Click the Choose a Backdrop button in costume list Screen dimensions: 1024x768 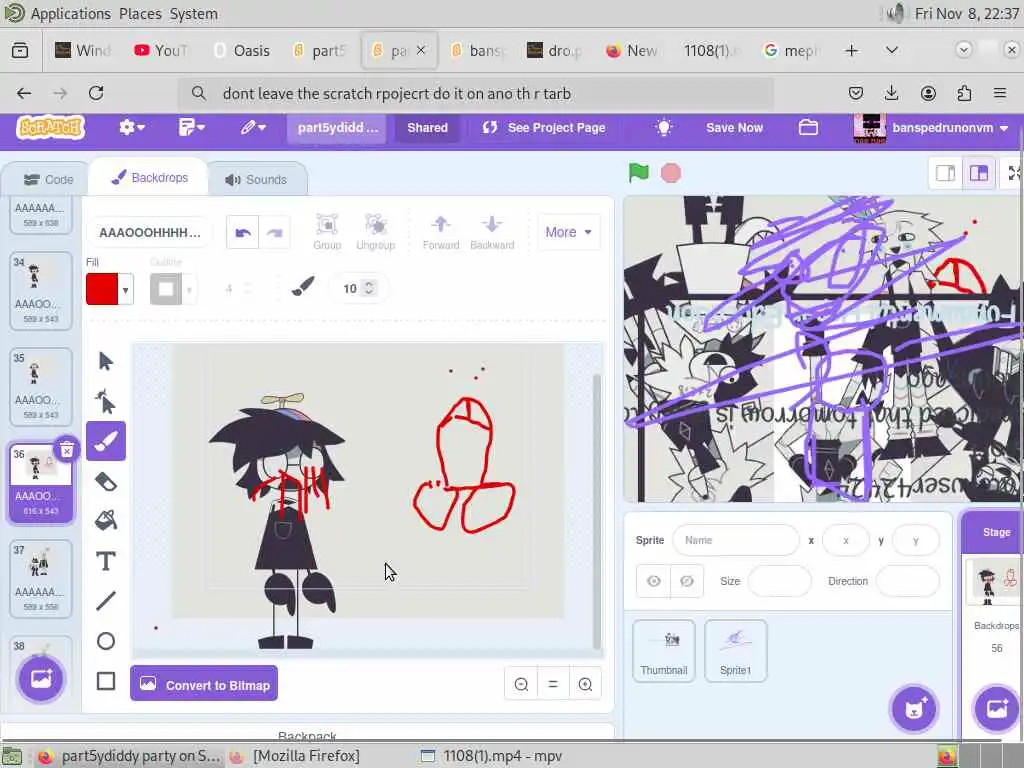40,679
